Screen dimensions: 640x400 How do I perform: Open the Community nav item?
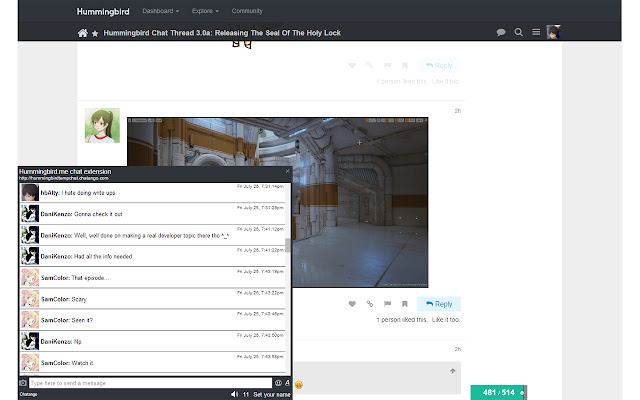click(x=247, y=11)
